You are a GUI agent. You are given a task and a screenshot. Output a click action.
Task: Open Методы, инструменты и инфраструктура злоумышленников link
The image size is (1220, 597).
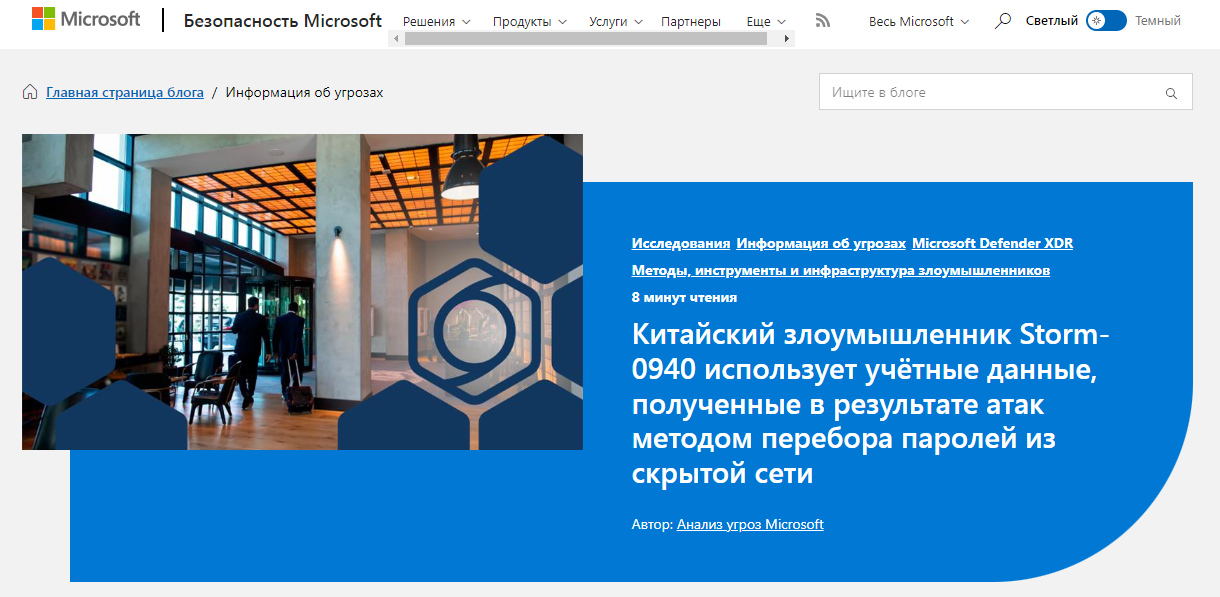841,270
